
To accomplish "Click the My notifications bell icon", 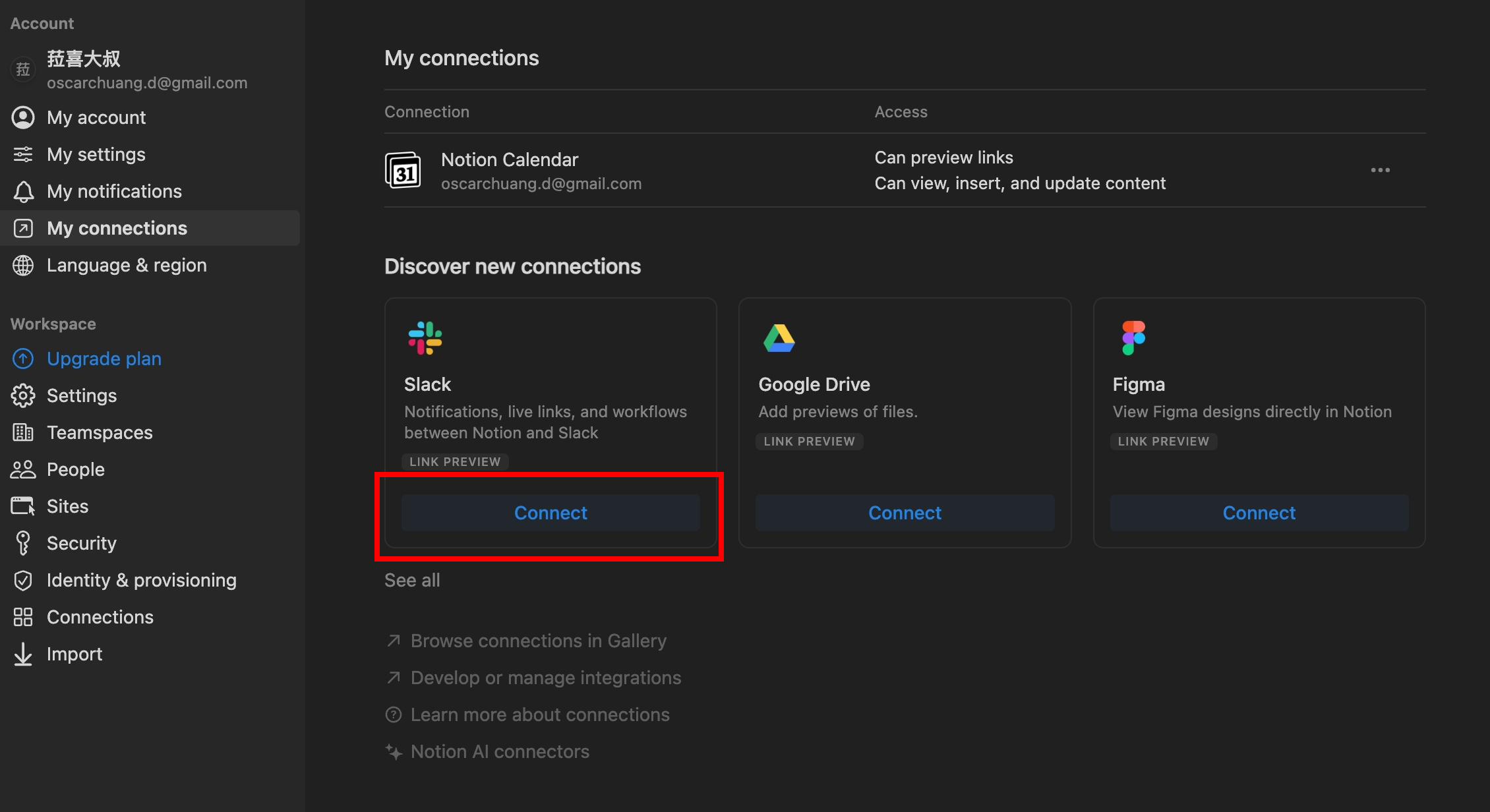I will pyautogui.click(x=23, y=191).
